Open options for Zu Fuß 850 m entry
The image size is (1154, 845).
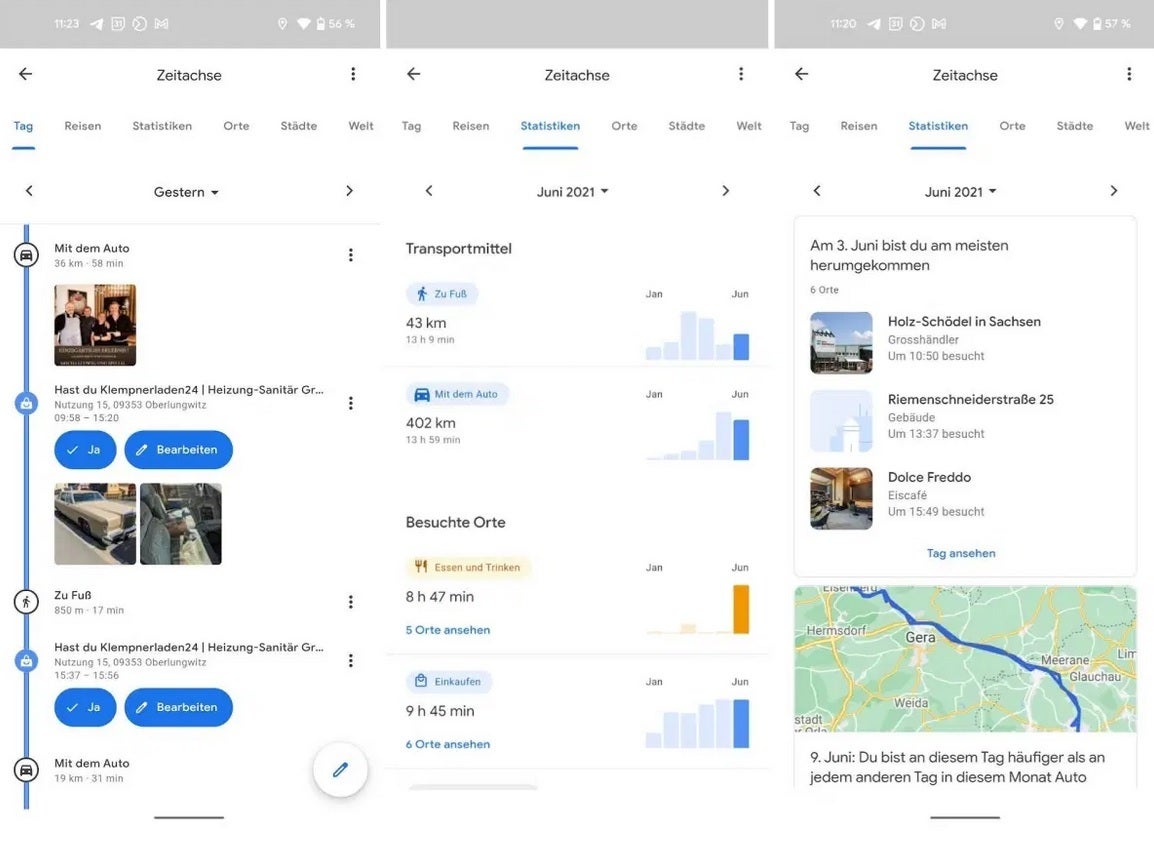click(x=350, y=601)
